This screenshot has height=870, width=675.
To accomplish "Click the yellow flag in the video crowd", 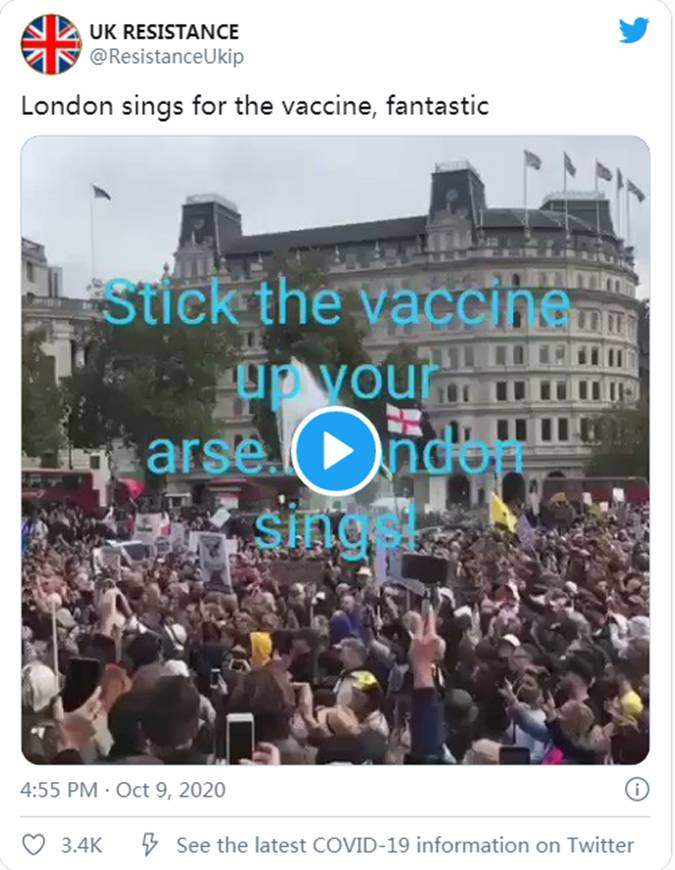I will 502,513.
